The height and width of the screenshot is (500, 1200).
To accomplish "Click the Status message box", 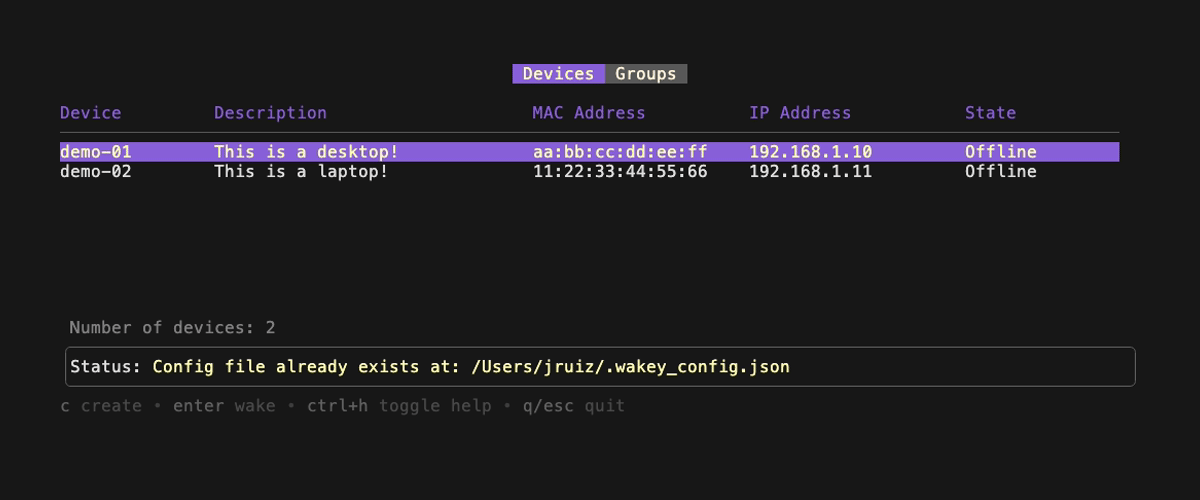I will 600,367.
